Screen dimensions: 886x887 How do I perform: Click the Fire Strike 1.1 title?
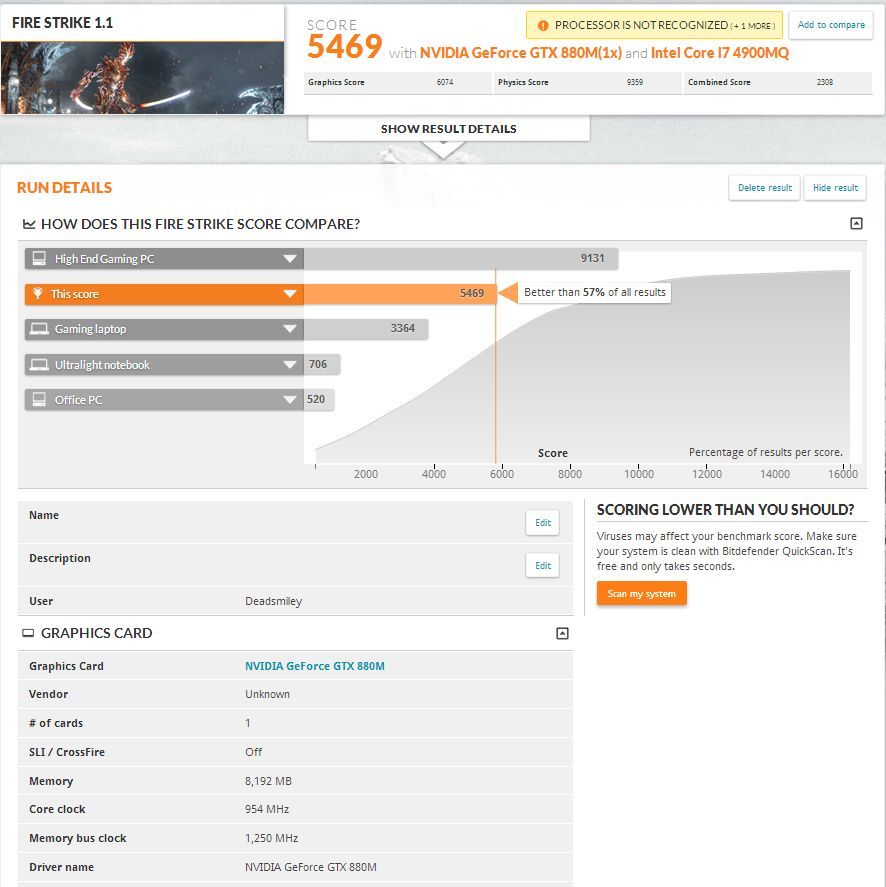[62, 23]
